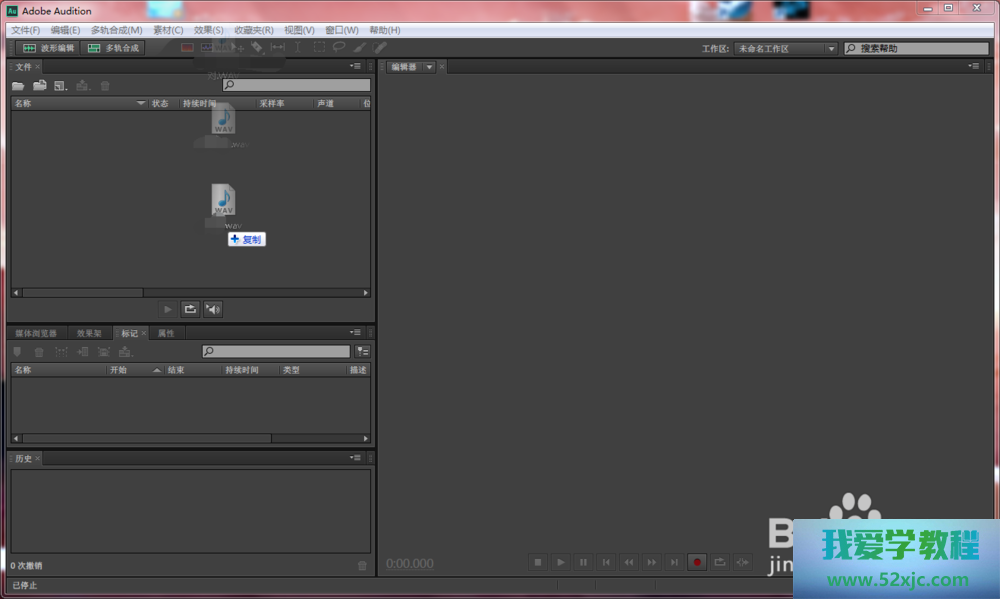Expand the Editor panel dropdown arrow
This screenshot has height=599, width=1000.
click(x=429, y=67)
